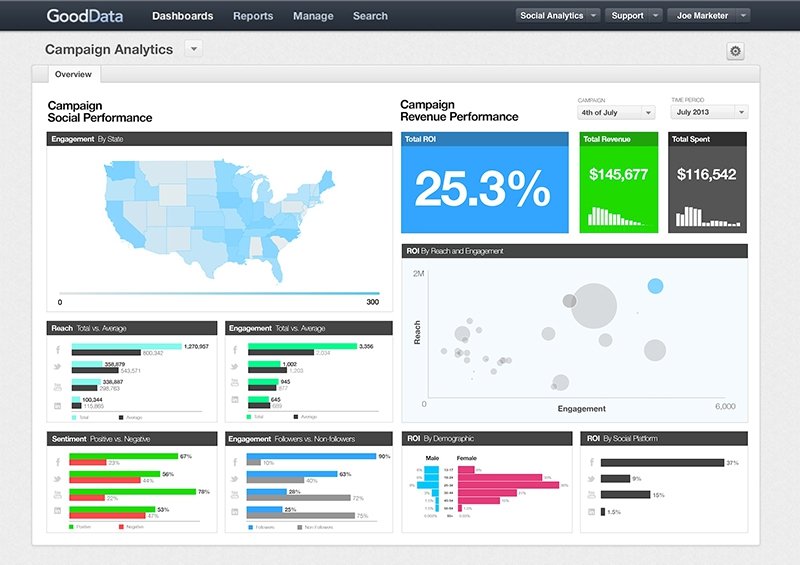
Task: Open the Manage menu
Action: [x=313, y=16]
